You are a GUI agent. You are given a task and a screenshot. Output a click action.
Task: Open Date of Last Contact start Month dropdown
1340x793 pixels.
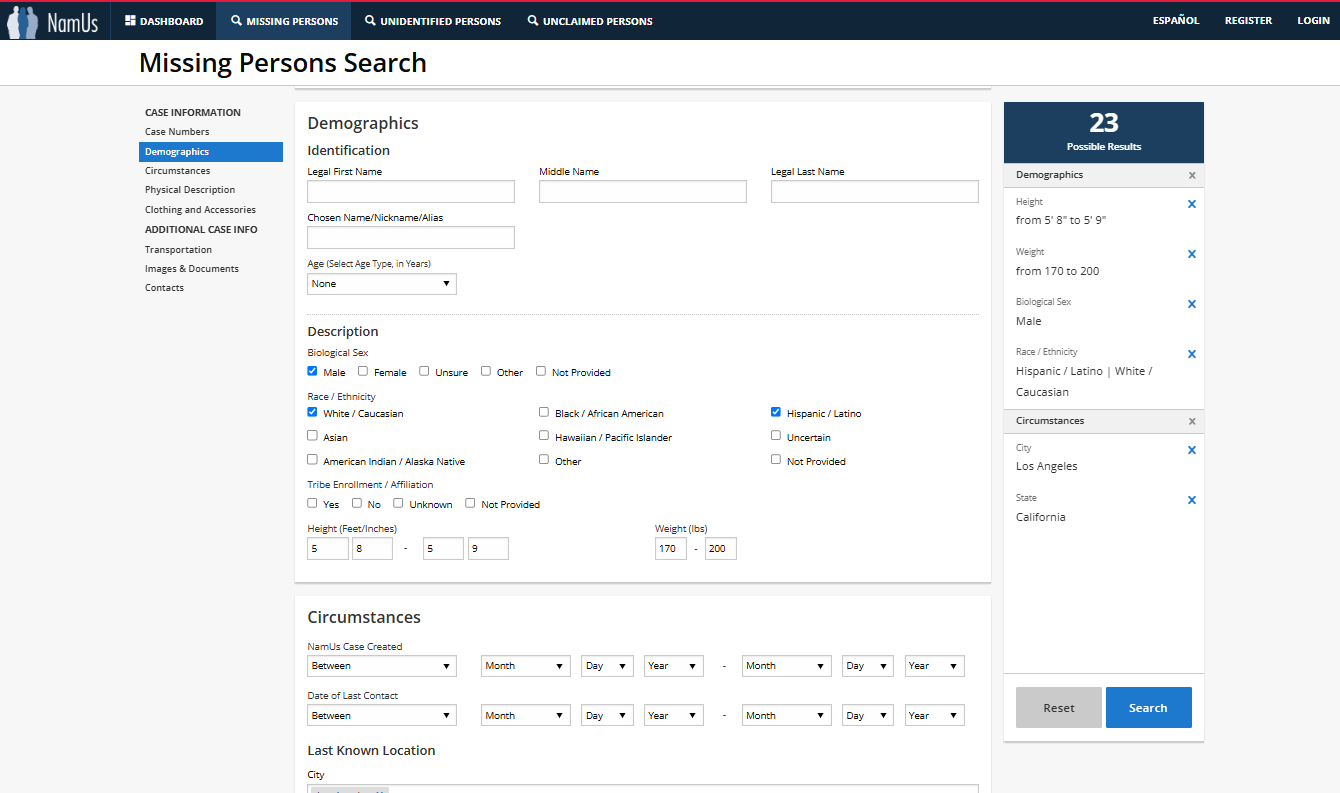[526, 716]
